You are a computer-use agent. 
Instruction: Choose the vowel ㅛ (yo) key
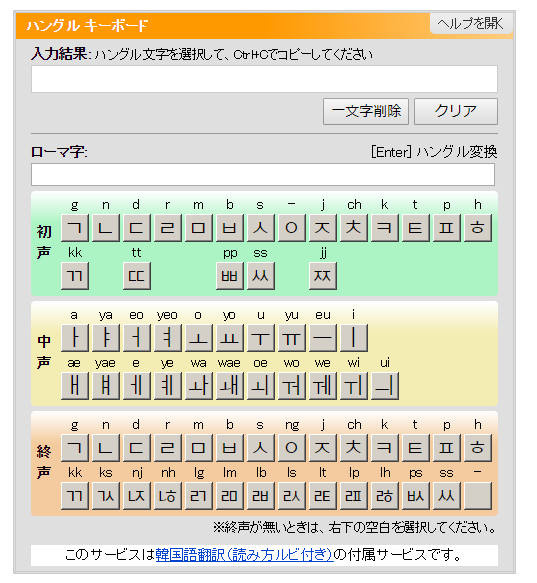click(230, 338)
